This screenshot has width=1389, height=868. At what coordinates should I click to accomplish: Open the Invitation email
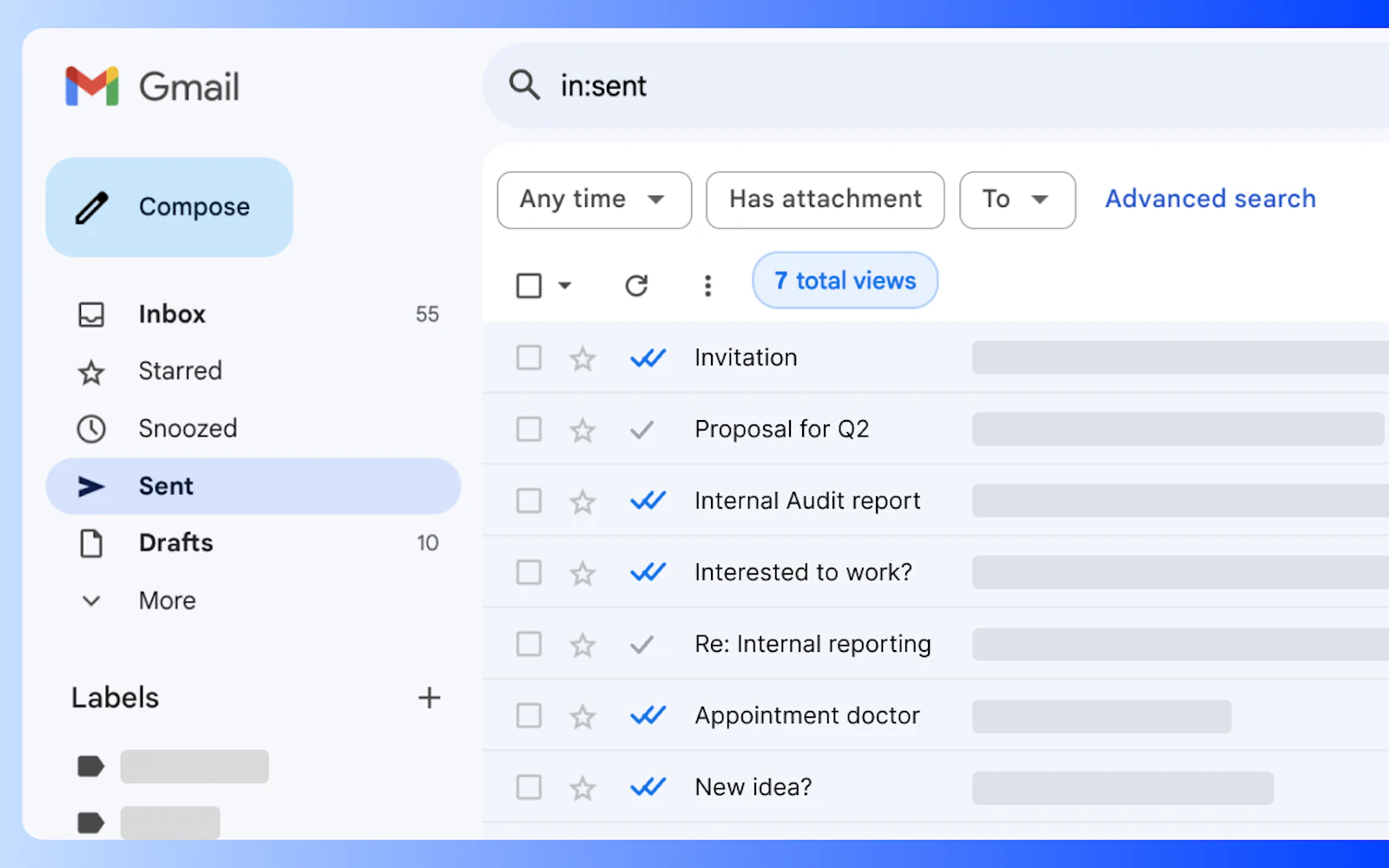(x=936, y=358)
